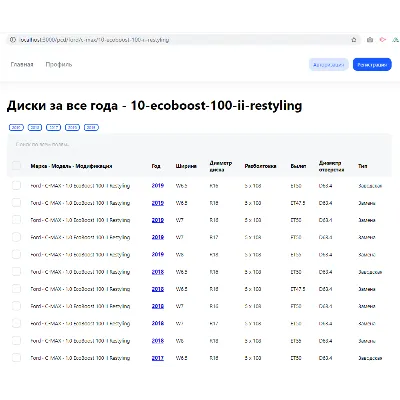This screenshot has width=400, height=400.
Task: Check the 2019 W7 R17 row checkbox
Action: tap(16, 237)
